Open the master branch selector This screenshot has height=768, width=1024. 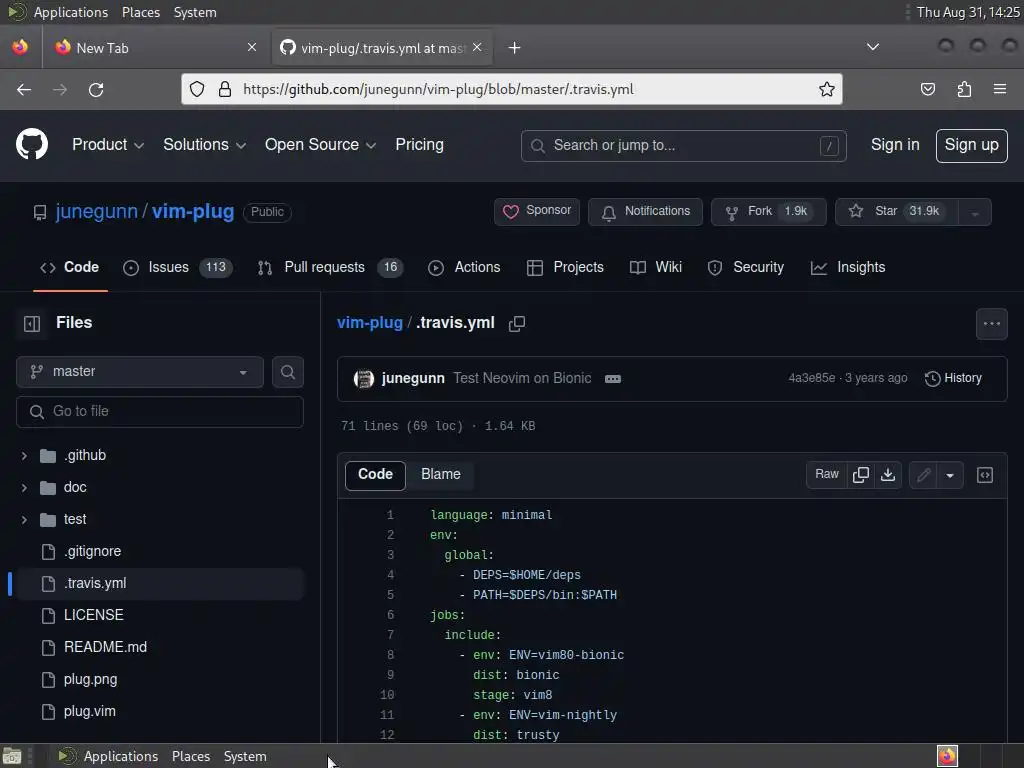tap(140, 372)
